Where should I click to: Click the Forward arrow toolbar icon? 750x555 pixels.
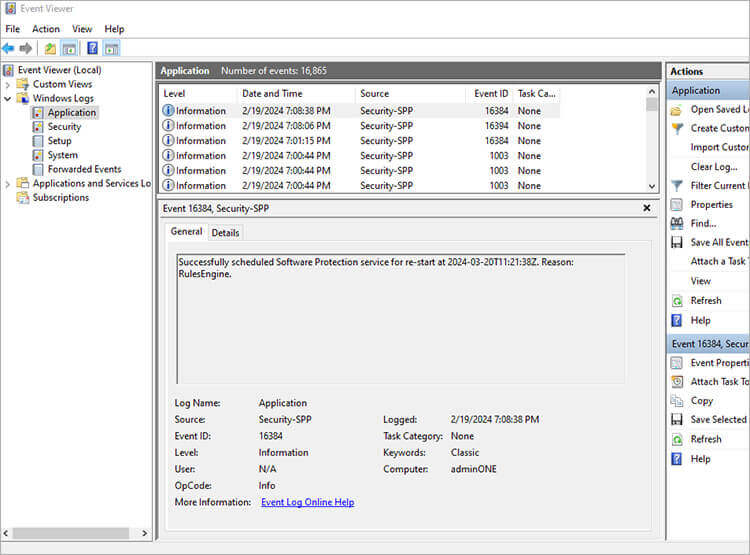(x=26, y=48)
